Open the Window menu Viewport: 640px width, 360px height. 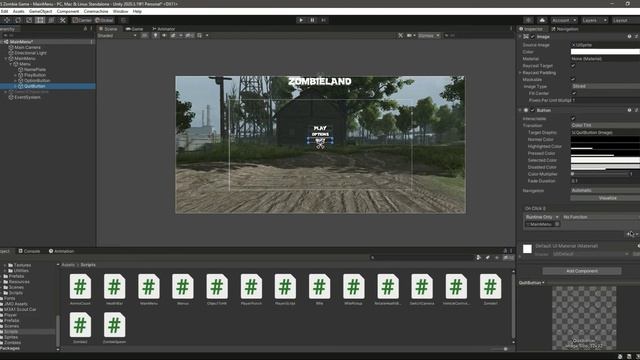click(x=120, y=11)
